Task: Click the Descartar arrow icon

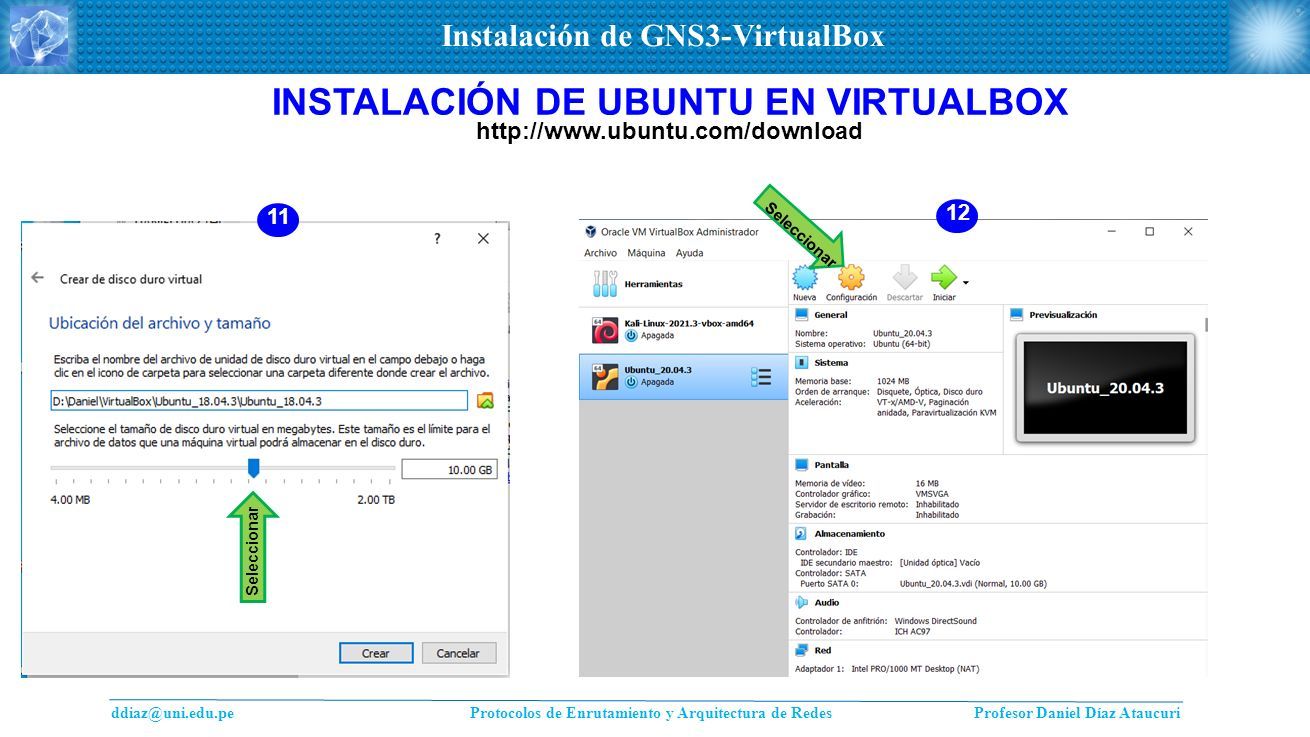Action: 904,277
